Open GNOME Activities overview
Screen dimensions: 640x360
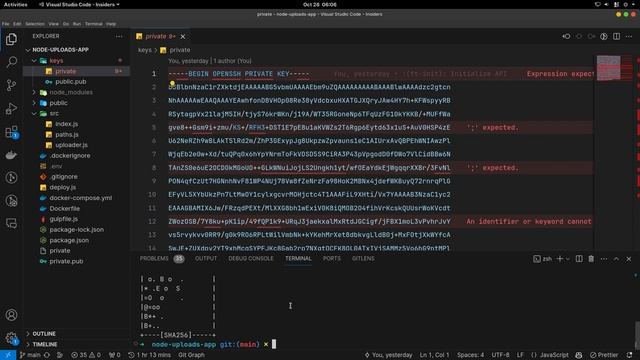16,4
